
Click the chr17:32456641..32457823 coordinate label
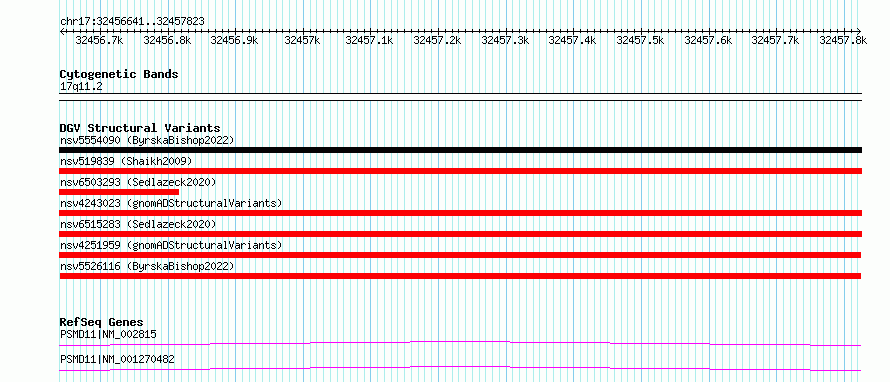132,22
